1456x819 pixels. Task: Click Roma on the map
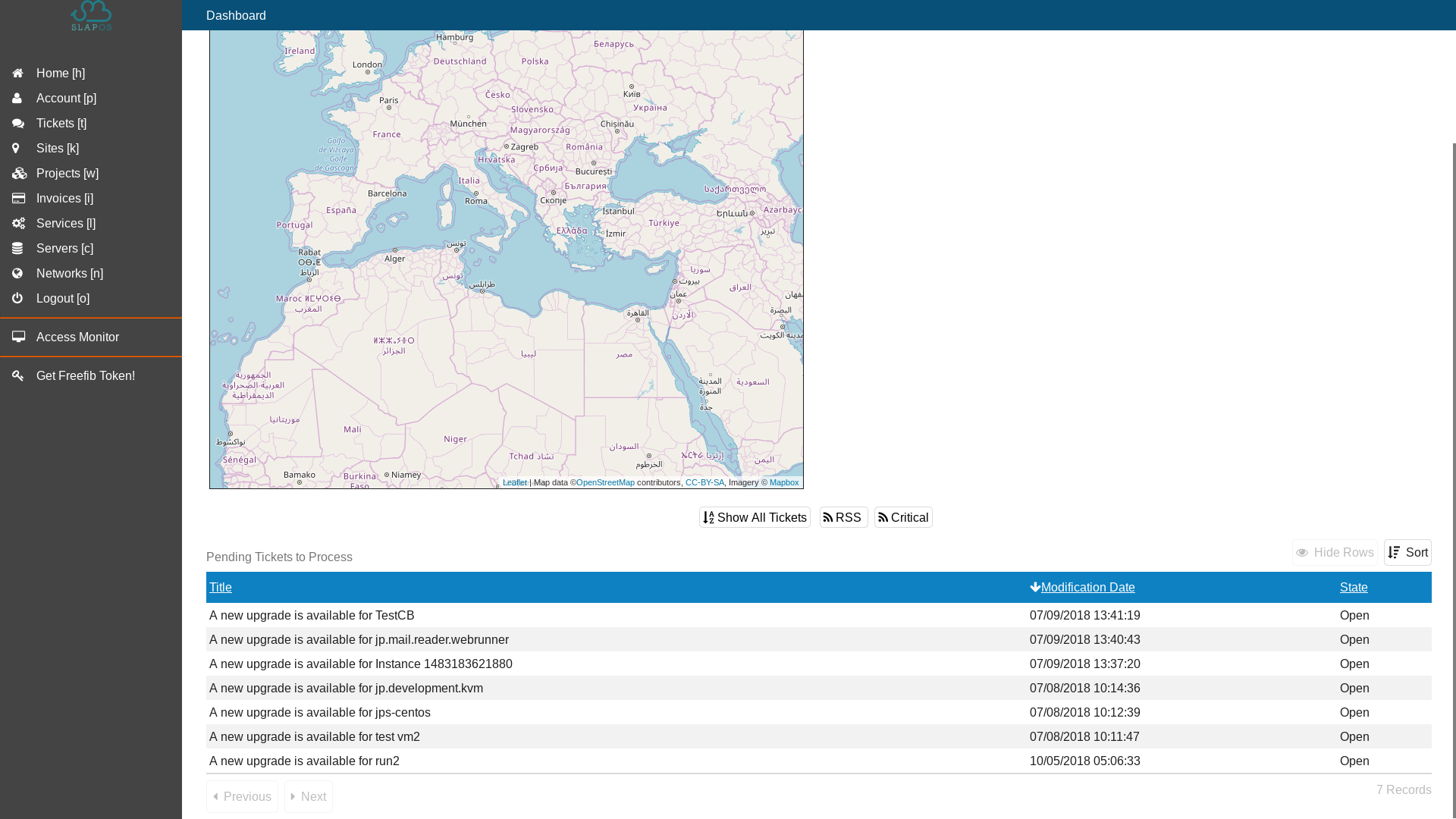pyautogui.click(x=476, y=201)
